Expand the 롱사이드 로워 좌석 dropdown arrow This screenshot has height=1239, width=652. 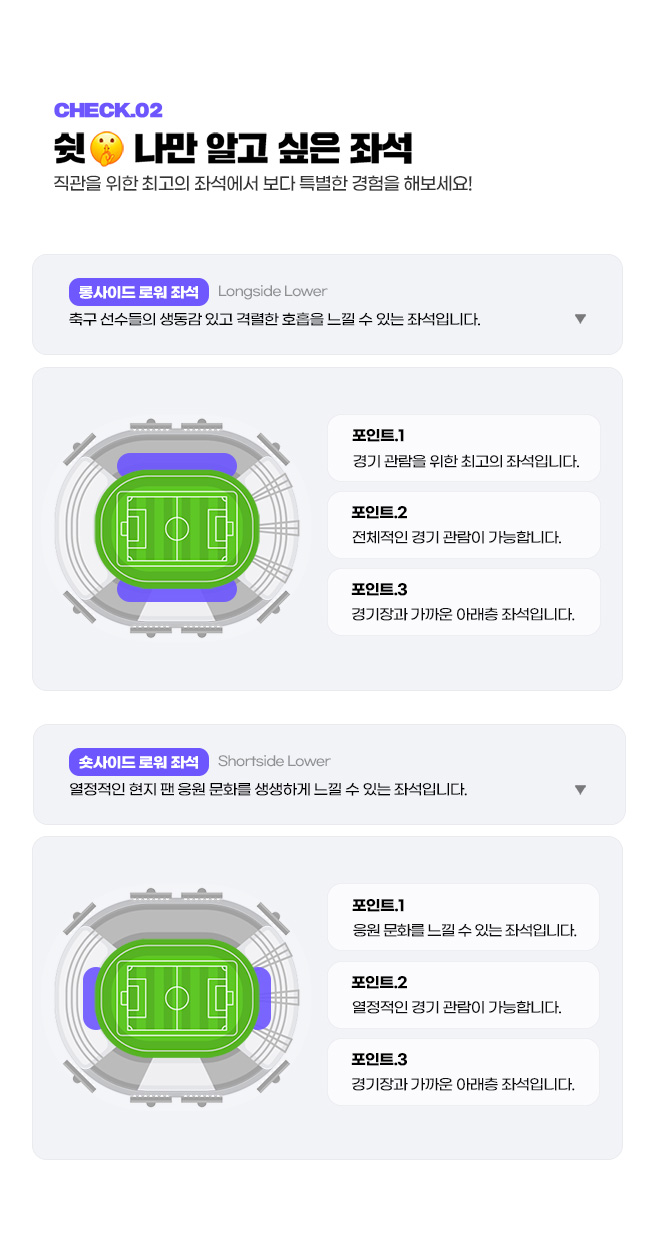pos(580,319)
